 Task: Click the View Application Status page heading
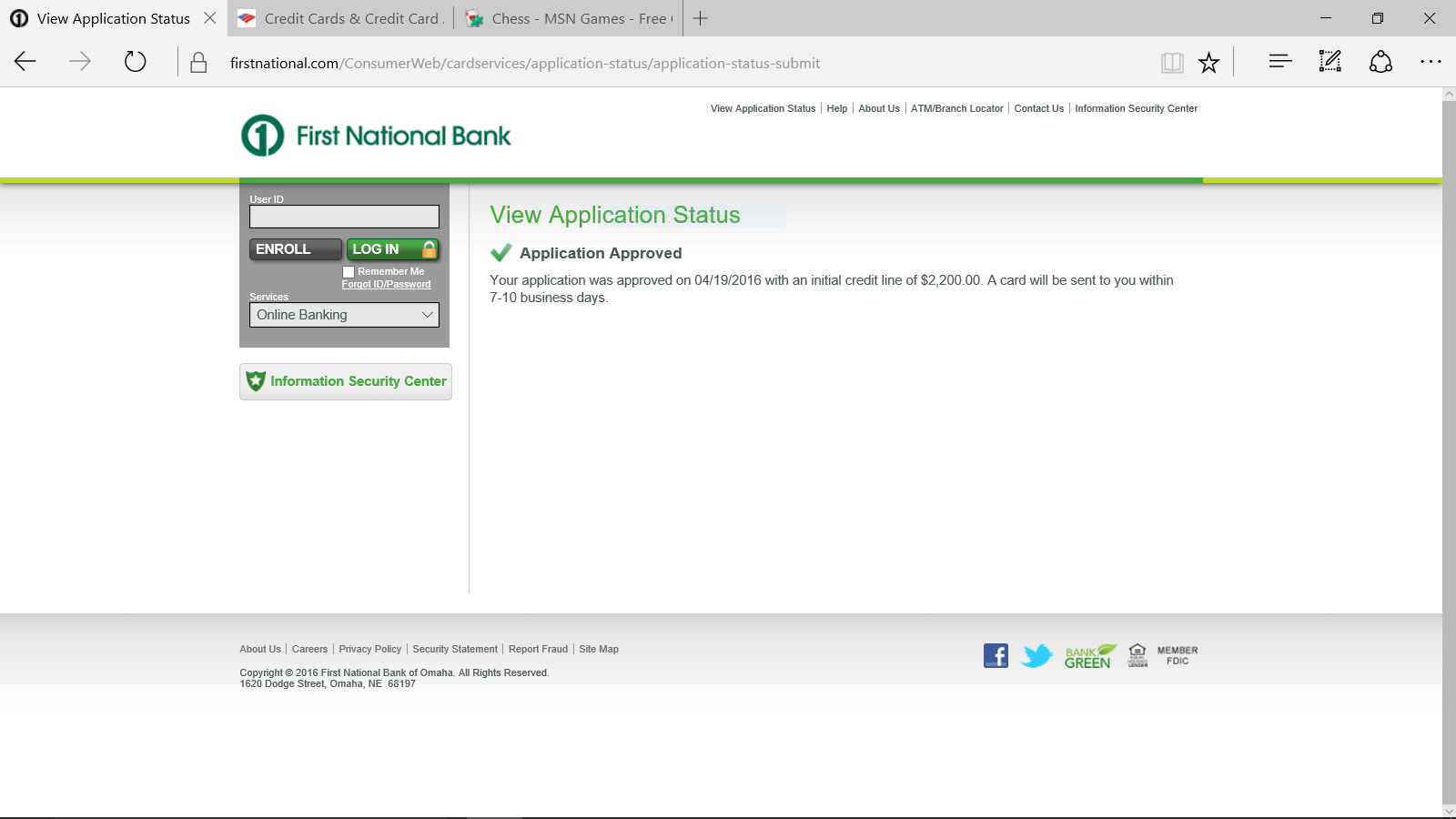click(x=615, y=215)
